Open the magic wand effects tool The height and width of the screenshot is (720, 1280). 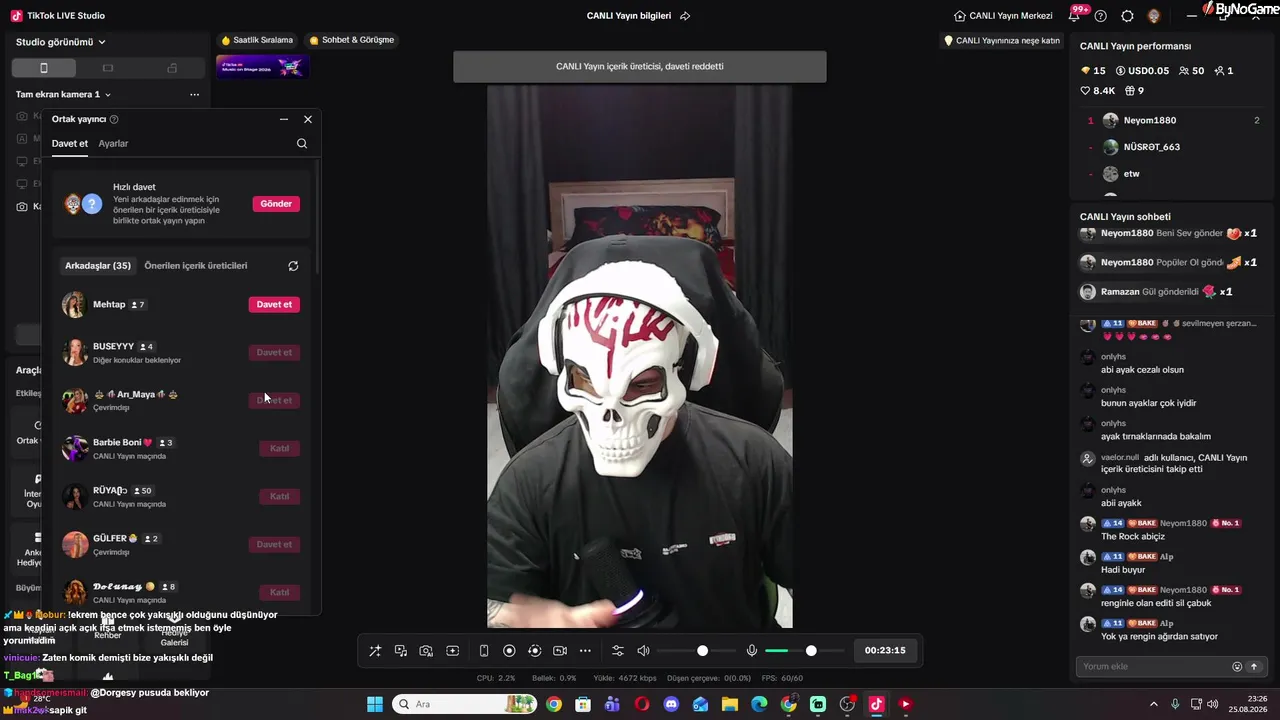[x=375, y=651]
